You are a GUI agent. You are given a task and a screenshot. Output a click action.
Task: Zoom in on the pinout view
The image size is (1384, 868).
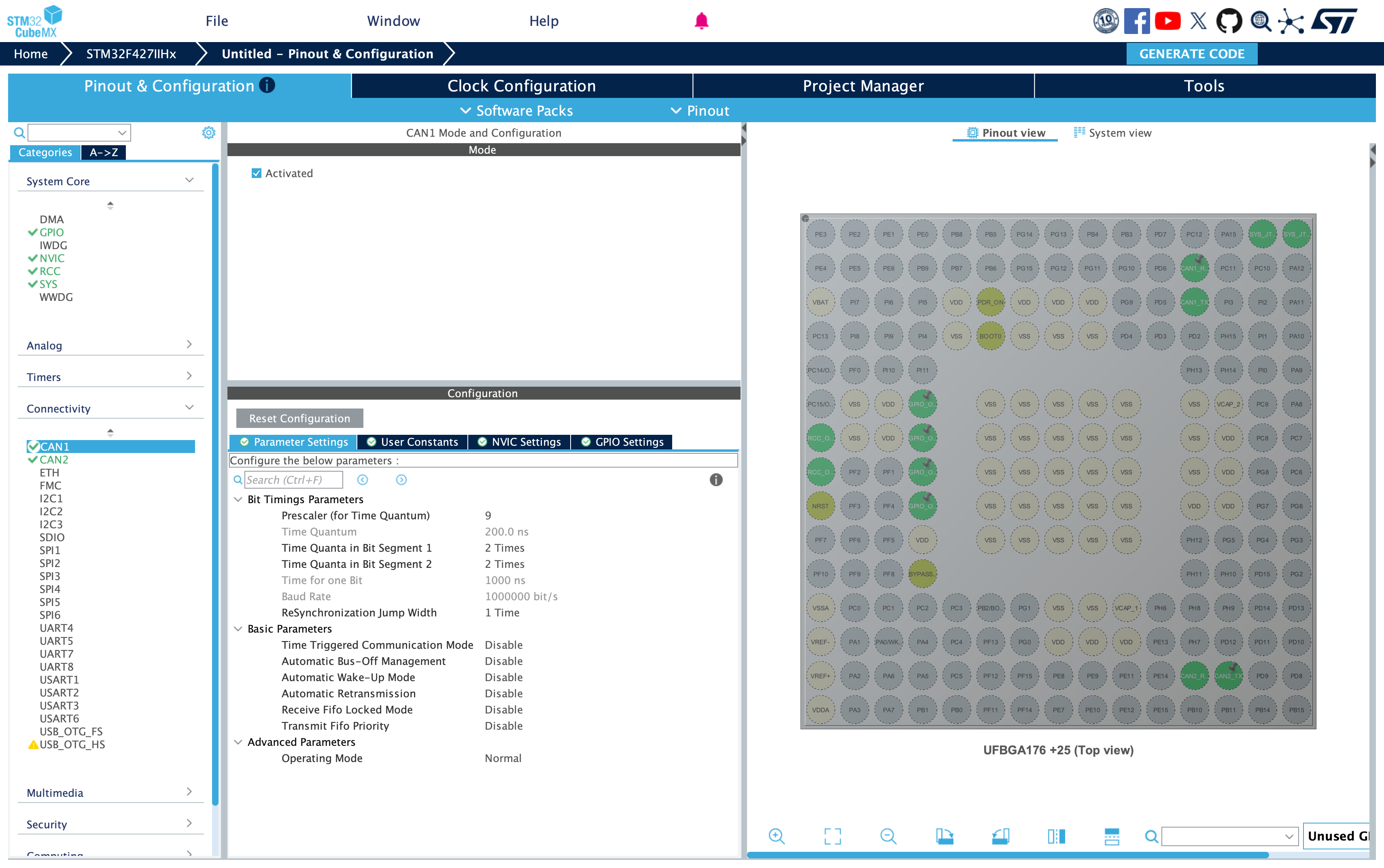[x=777, y=836]
